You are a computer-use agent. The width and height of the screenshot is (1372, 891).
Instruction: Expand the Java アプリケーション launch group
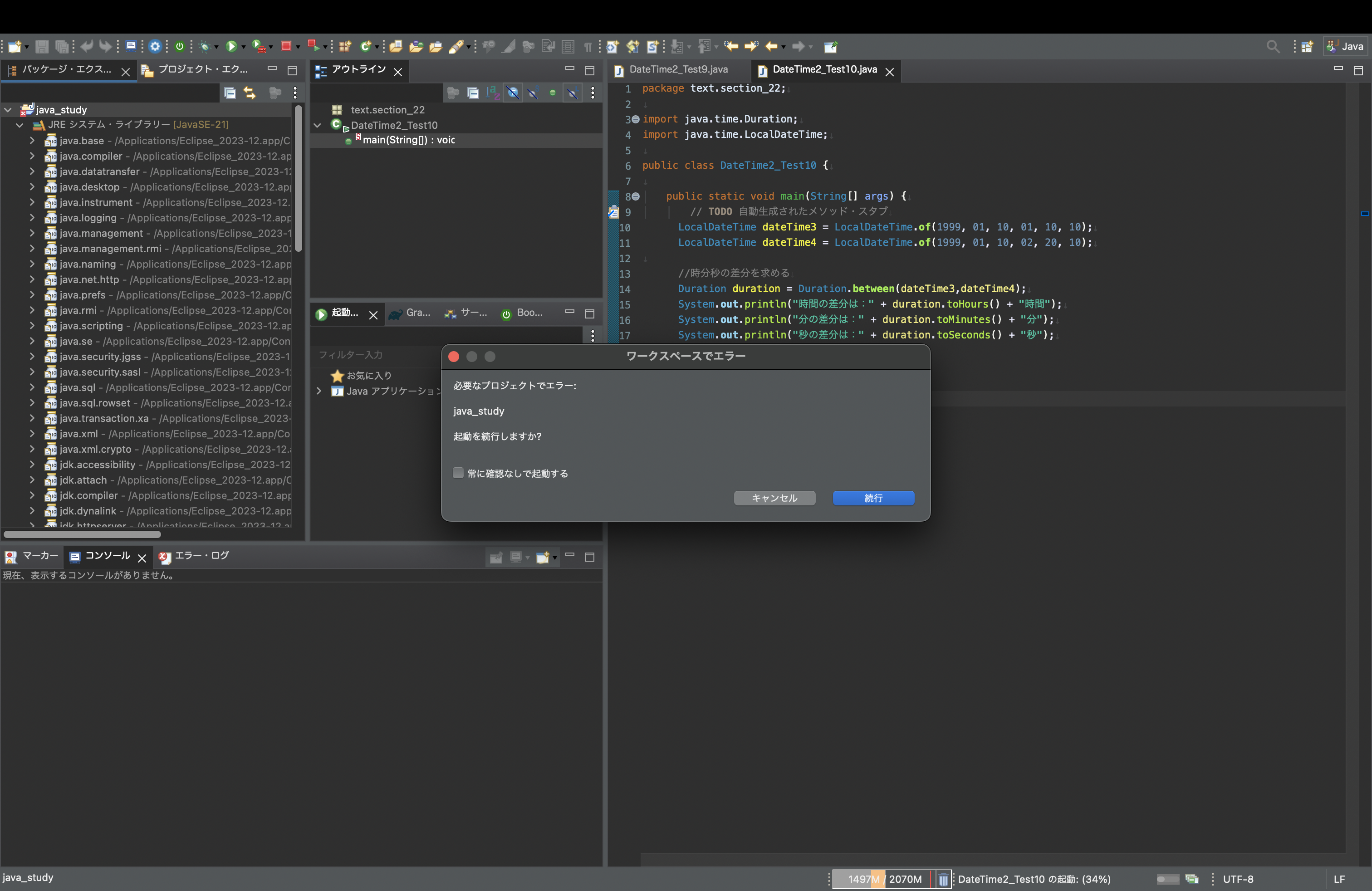pyautogui.click(x=319, y=392)
